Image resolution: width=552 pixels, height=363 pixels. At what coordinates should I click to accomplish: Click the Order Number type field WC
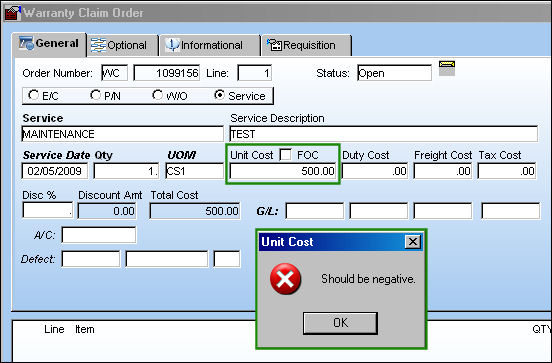(x=114, y=73)
